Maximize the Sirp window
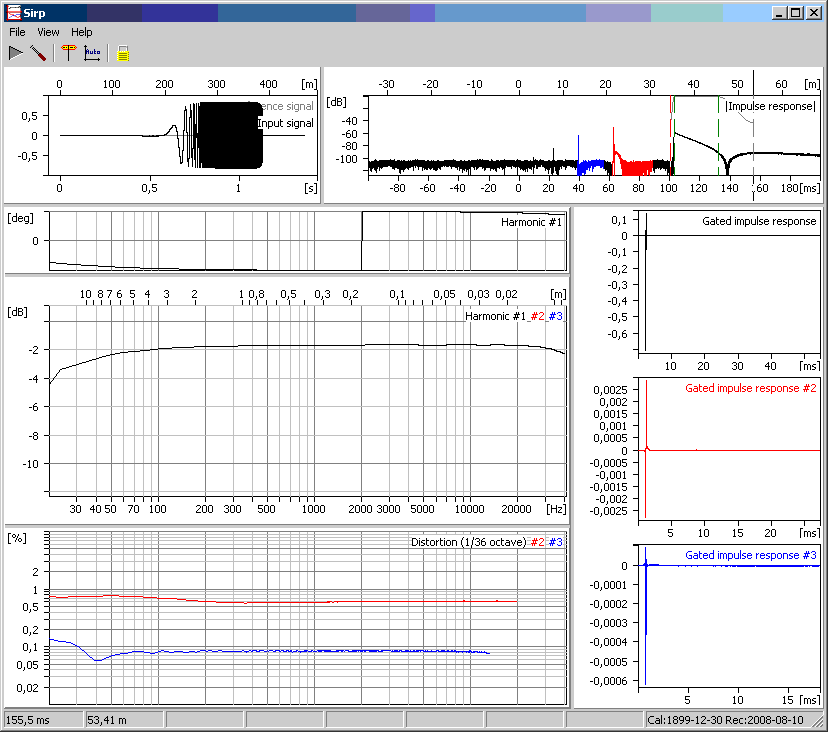The width and height of the screenshot is (828, 732). (796, 13)
